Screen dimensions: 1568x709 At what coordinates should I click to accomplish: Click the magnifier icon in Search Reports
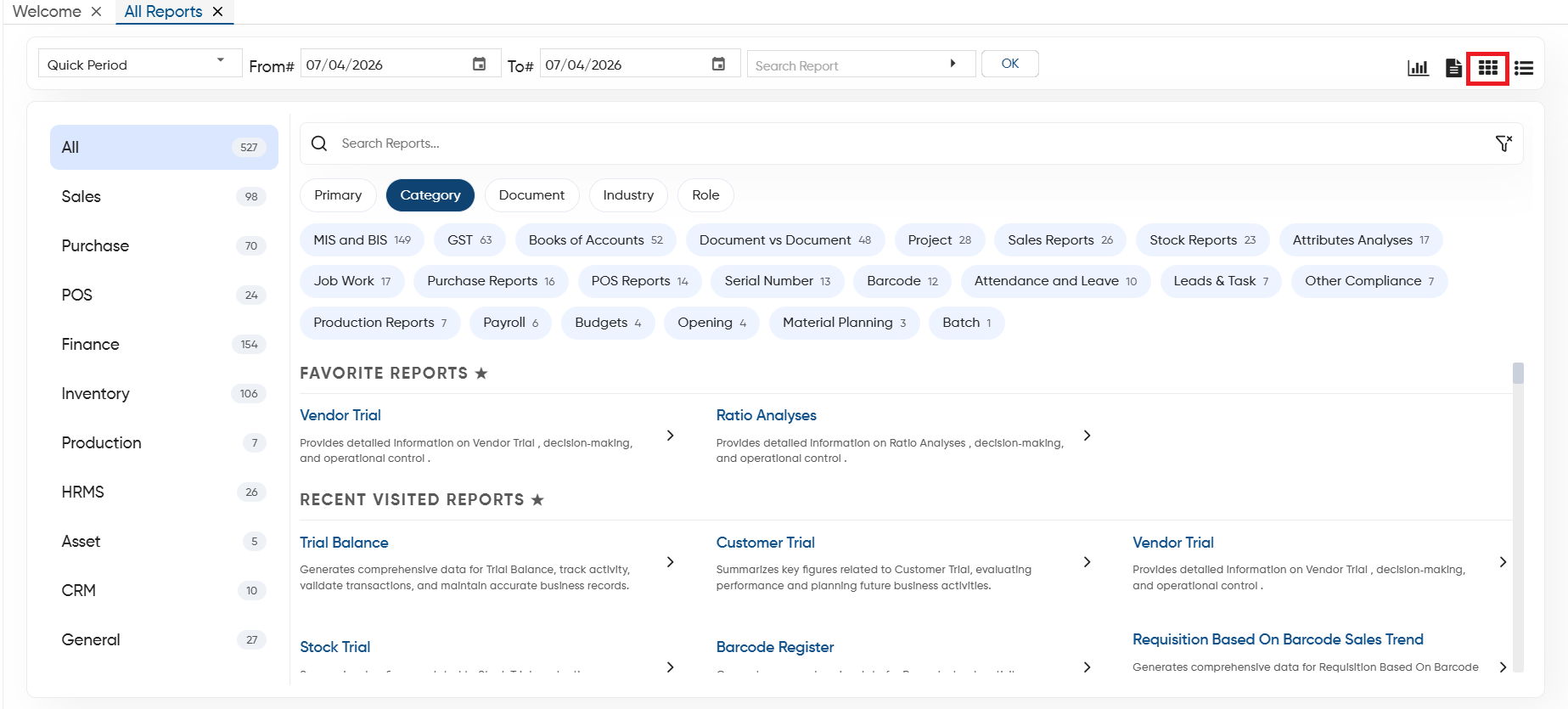tap(319, 143)
